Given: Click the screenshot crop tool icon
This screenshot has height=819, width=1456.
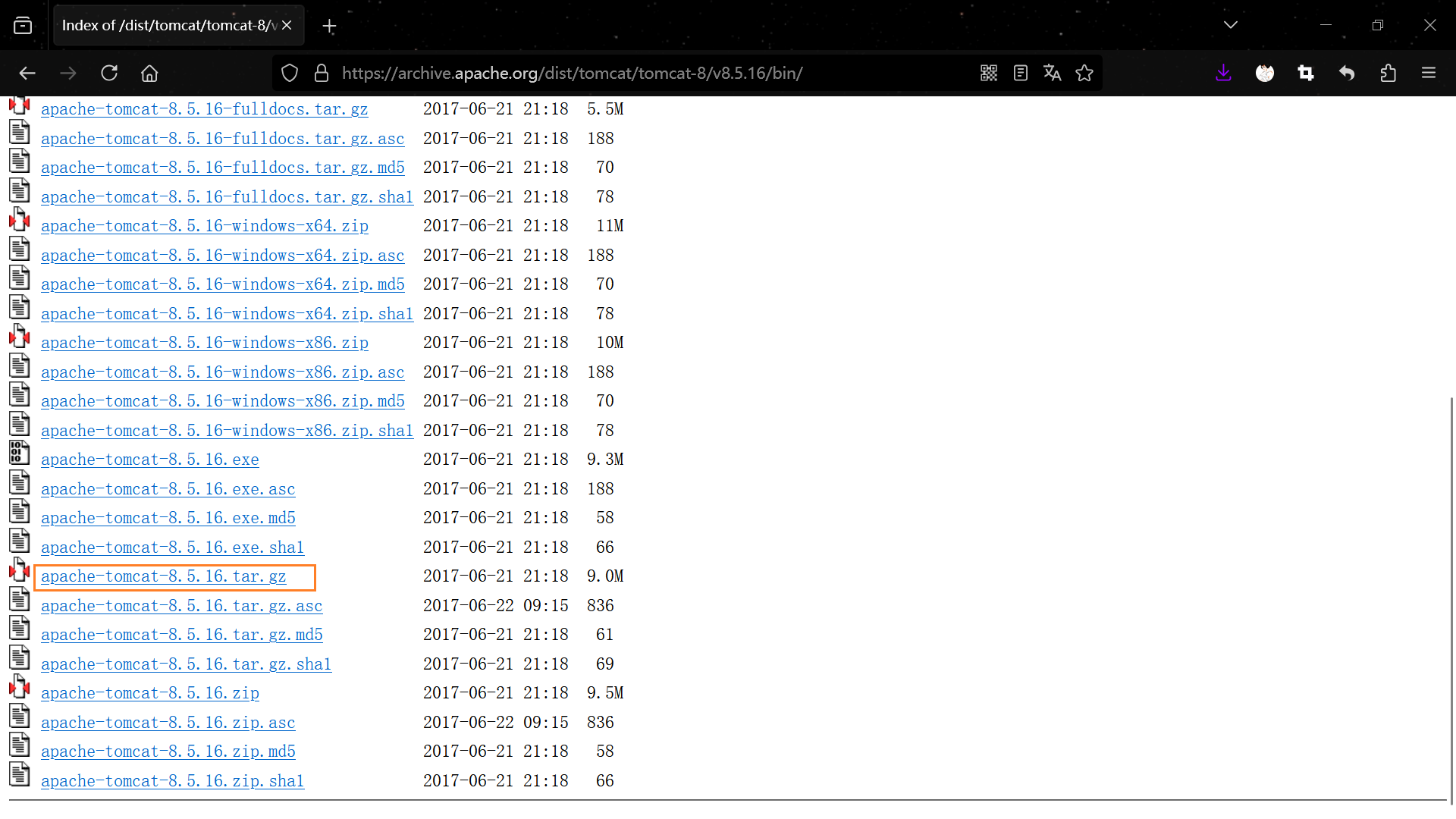Looking at the screenshot, I should 1305,73.
